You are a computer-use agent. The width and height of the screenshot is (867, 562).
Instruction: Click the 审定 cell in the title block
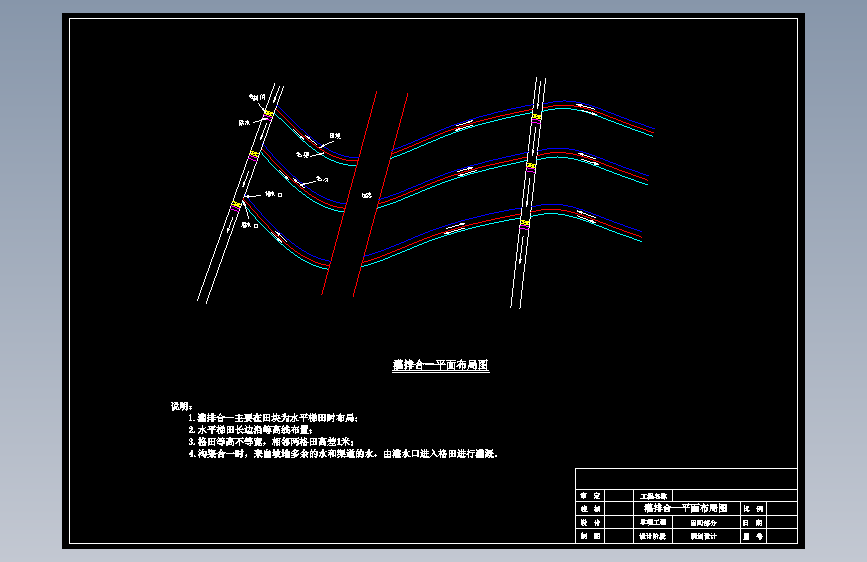coord(591,496)
